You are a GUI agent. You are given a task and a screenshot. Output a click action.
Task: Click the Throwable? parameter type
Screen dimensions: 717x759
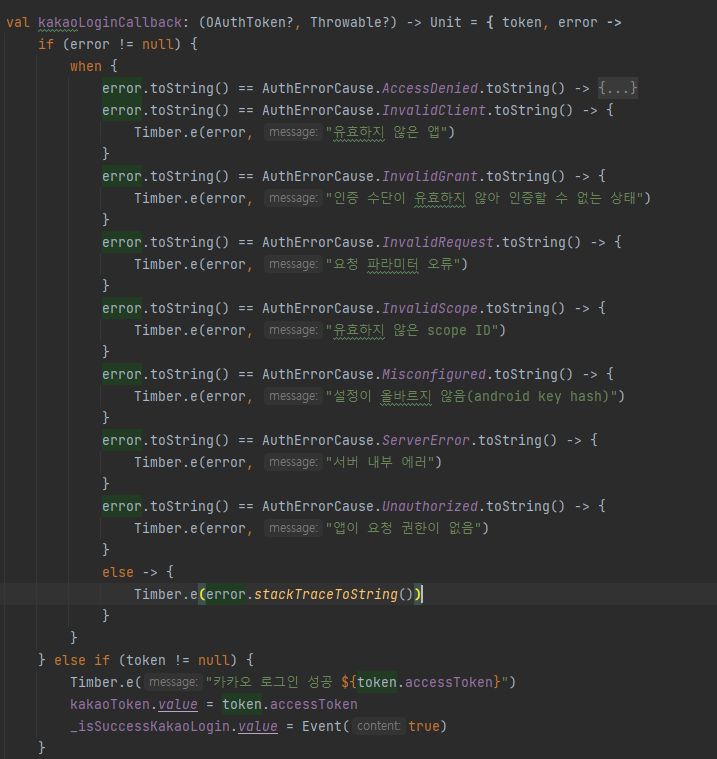350,22
